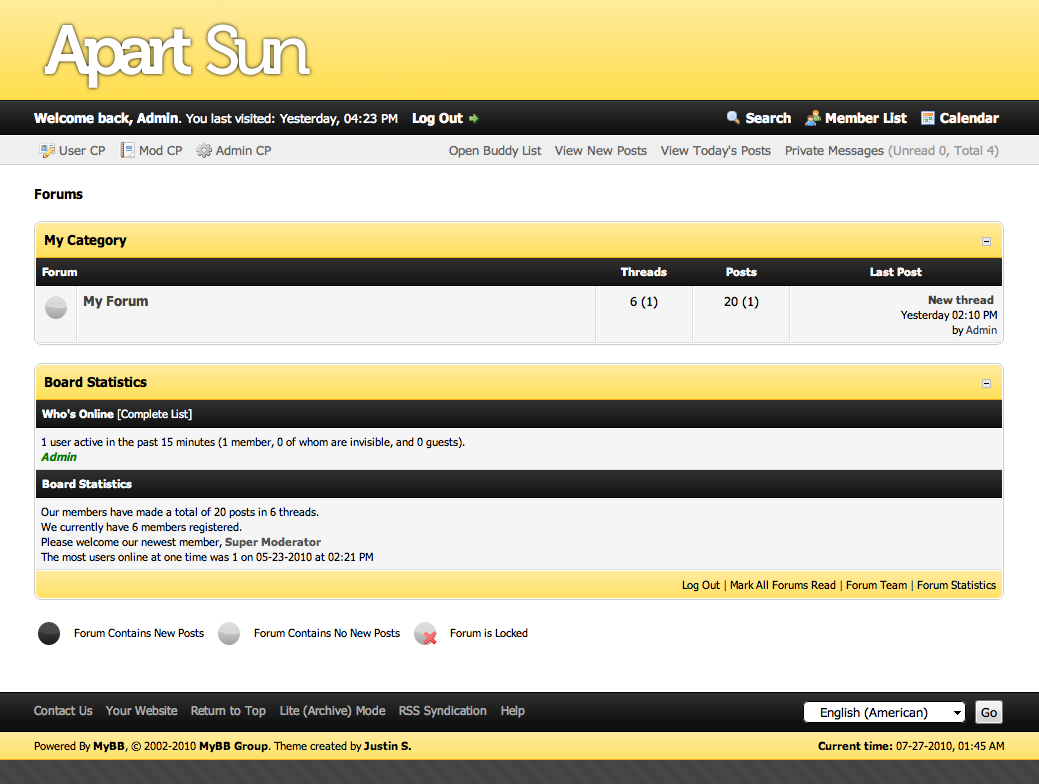The image size is (1039, 784).
Task: Click the Mod CP icon
Action: pyautogui.click(x=127, y=151)
